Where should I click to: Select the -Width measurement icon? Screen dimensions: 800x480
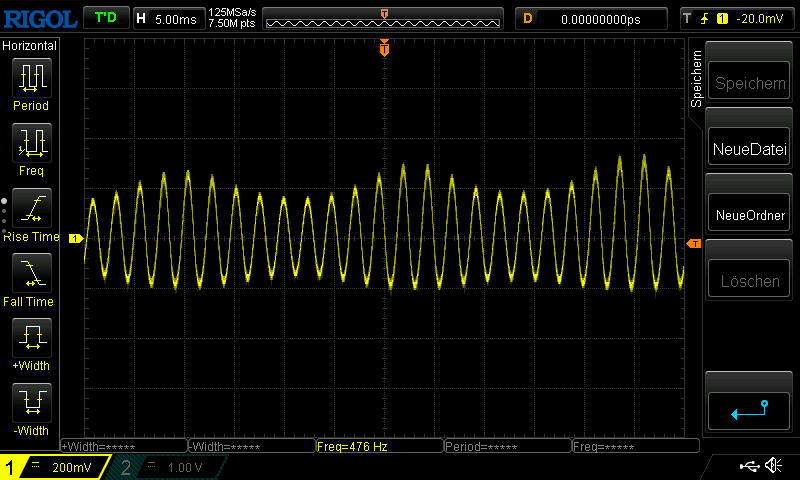pyautogui.click(x=30, y=409)
